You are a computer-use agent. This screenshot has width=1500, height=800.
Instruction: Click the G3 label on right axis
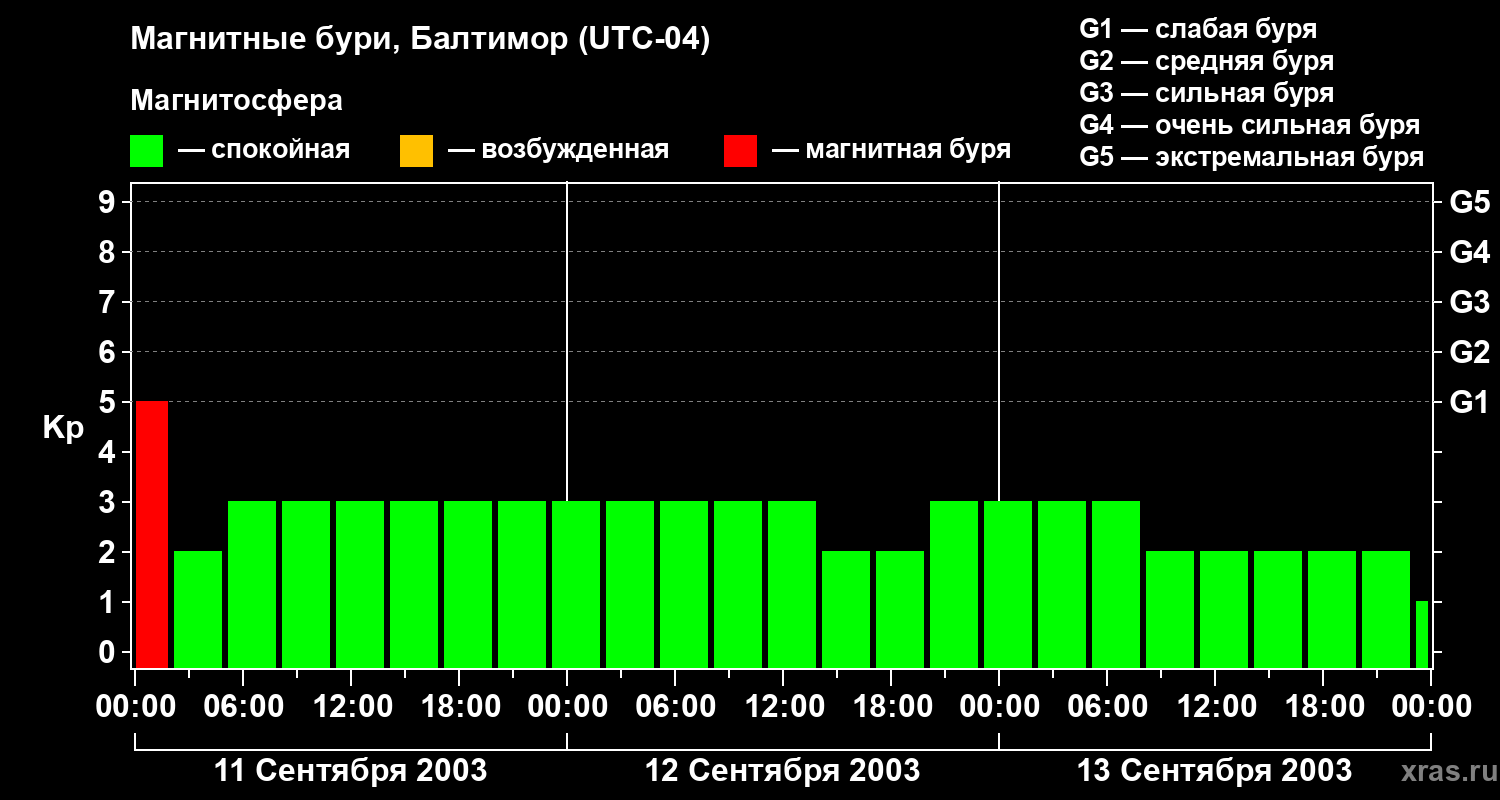click(x=1470, y=302)
